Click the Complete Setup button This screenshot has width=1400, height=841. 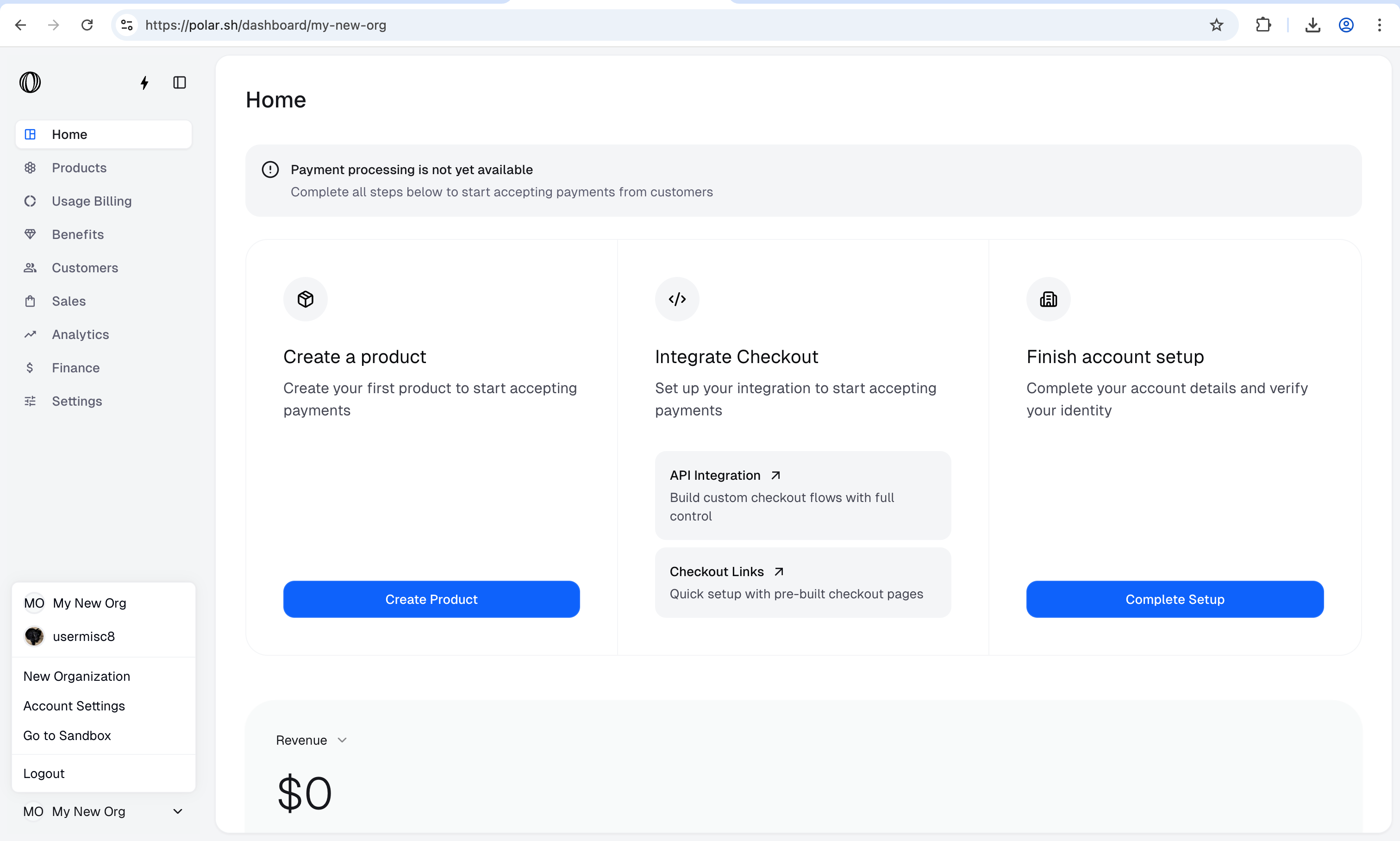[x=1175, y=600]
